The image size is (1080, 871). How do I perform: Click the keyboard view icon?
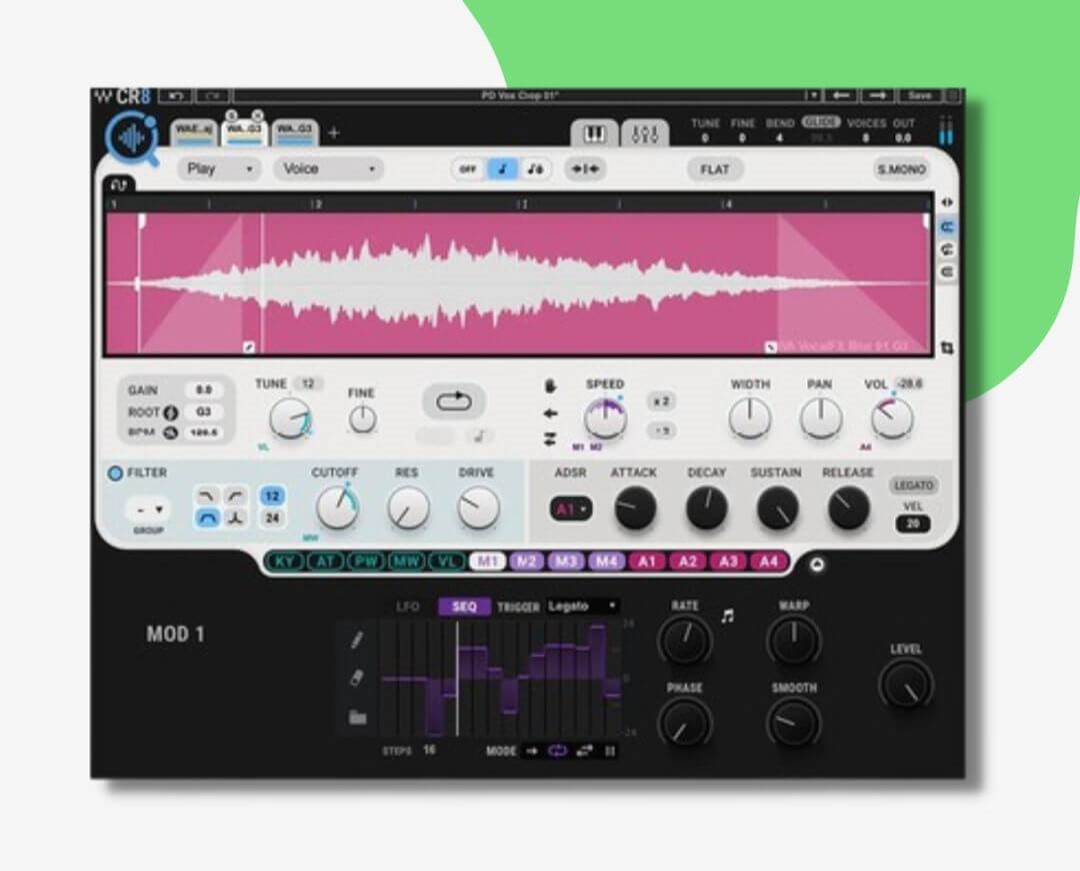pyautogui.click(x=594, y=134)
